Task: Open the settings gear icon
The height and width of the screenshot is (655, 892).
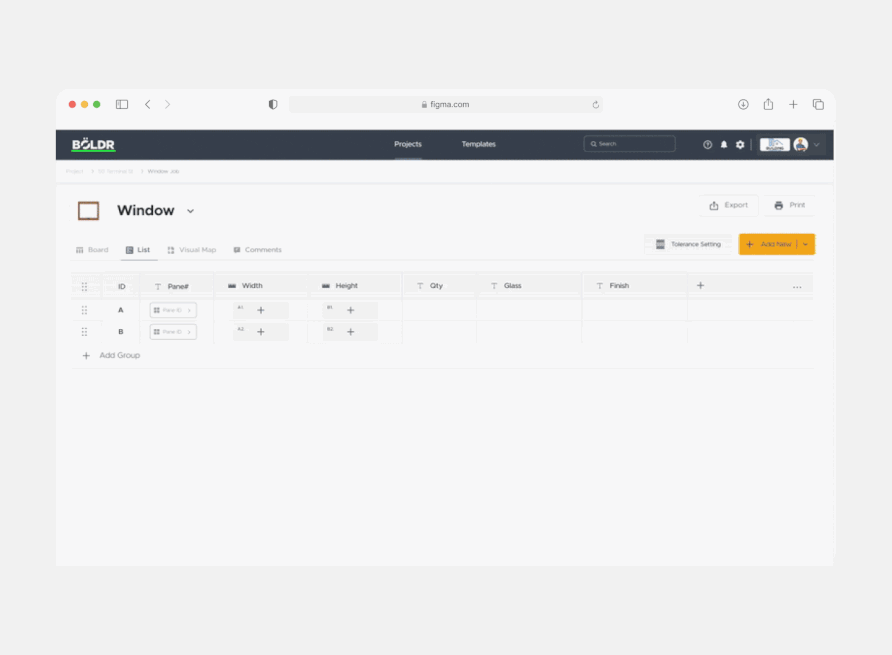Action: click(740, 145)
